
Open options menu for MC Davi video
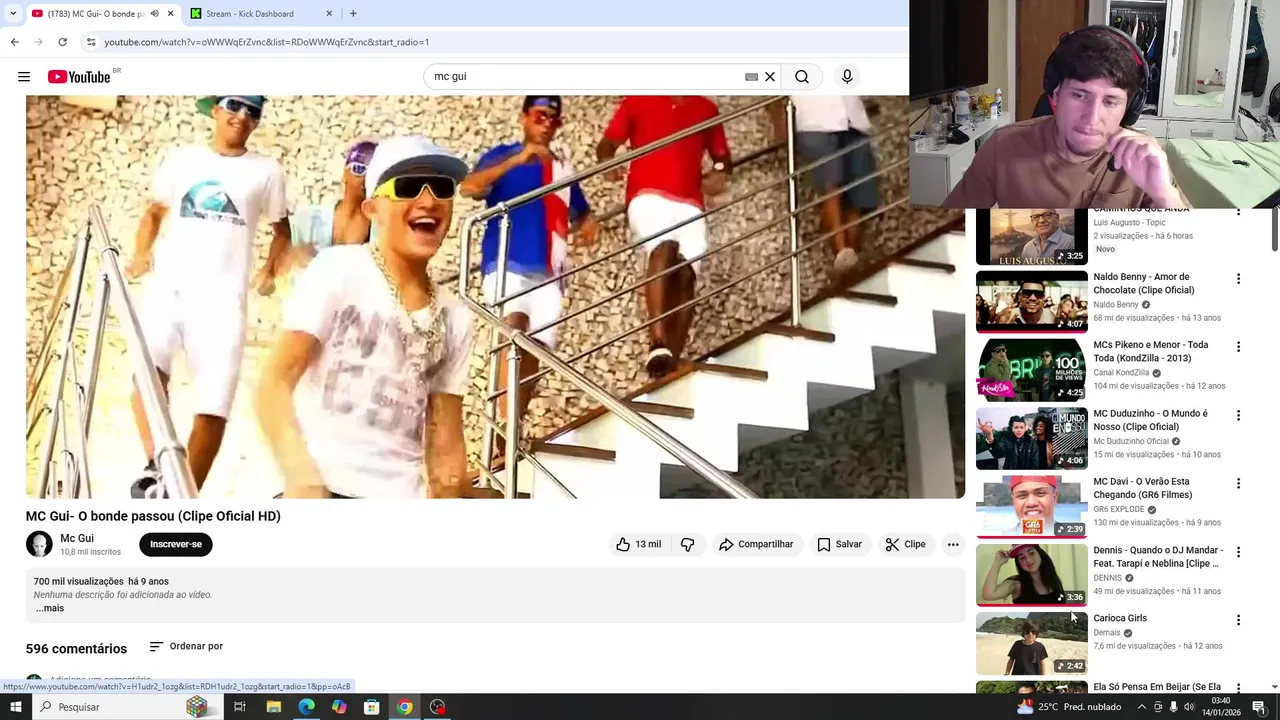(1238, 483)
